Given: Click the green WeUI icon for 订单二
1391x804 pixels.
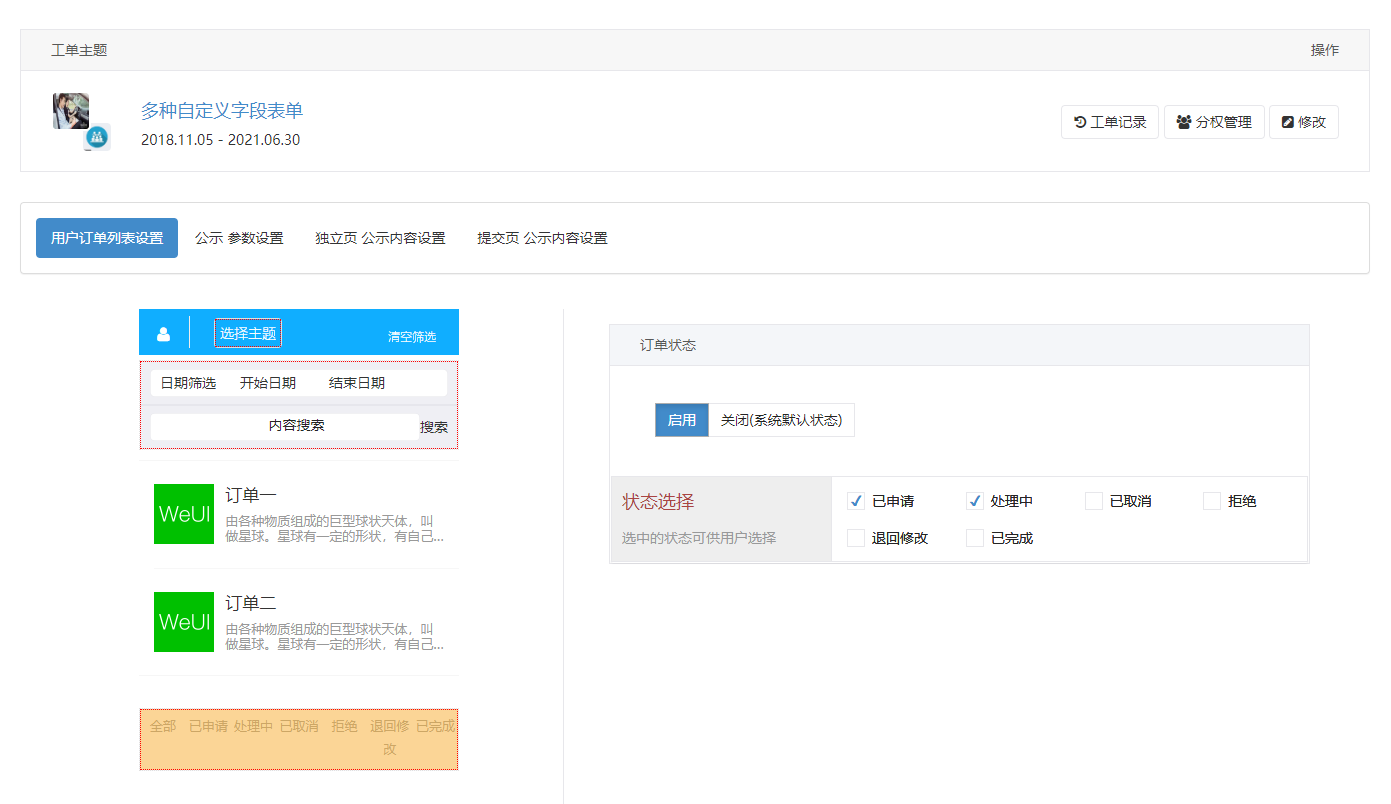Looking at the screenshot, I should point(184,622).
